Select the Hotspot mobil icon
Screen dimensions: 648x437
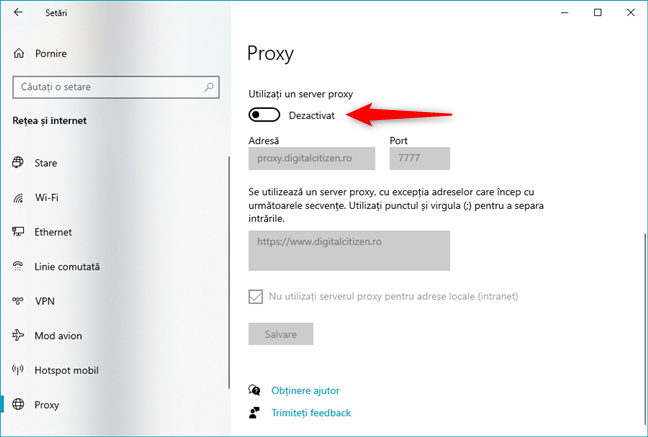coord(18,370)
